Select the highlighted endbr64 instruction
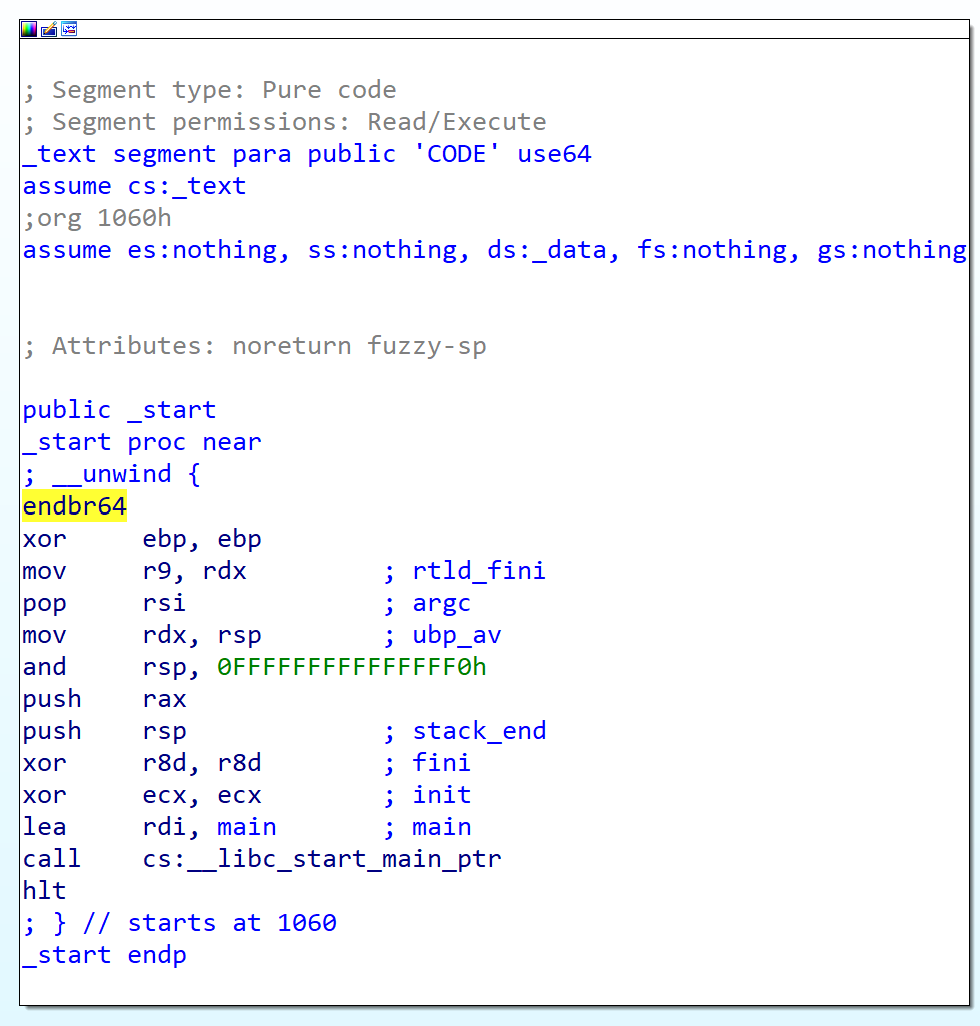The image size is (980, 1026). pos(75,507)
